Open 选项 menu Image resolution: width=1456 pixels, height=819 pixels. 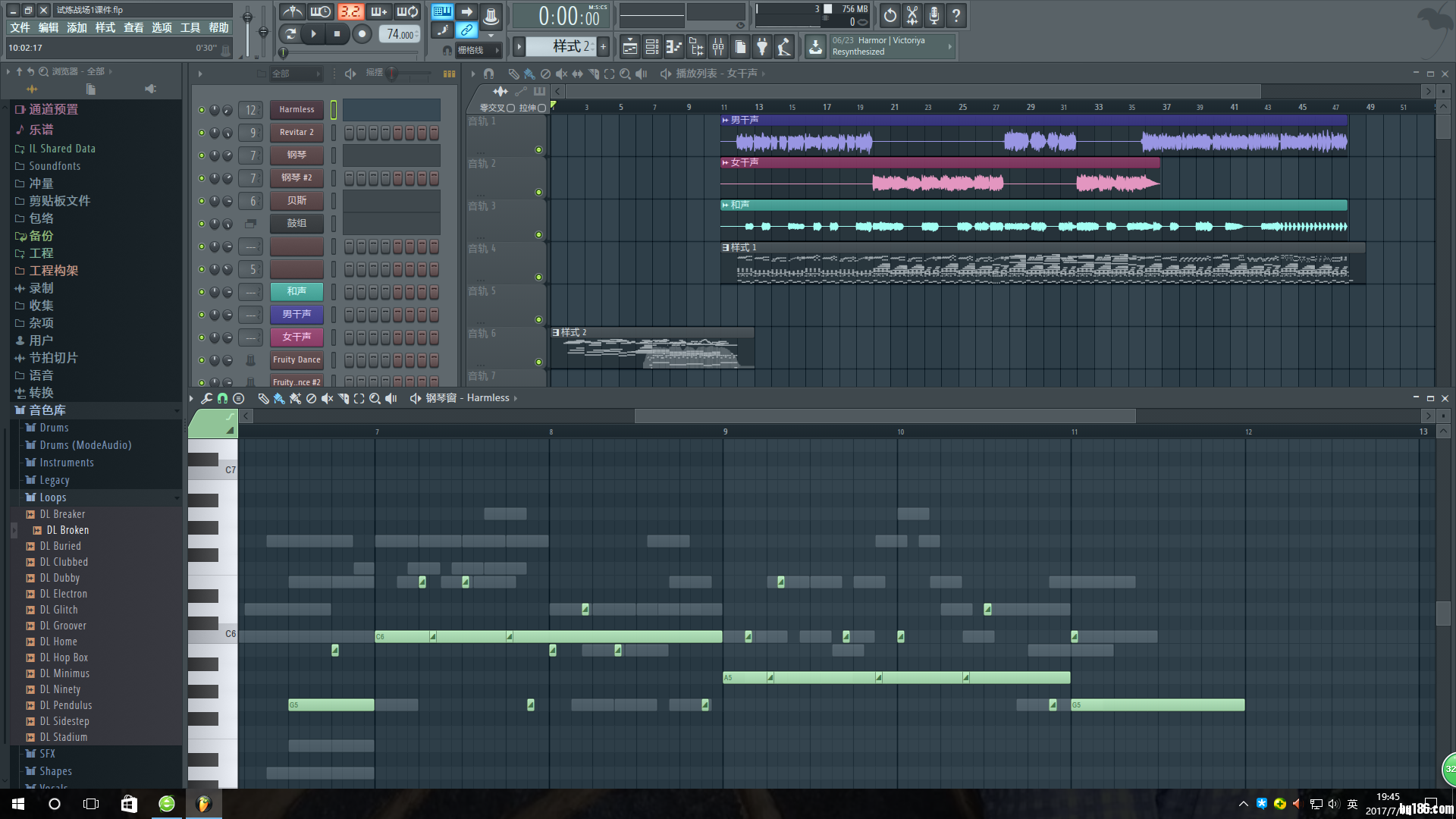click(162, 28)
